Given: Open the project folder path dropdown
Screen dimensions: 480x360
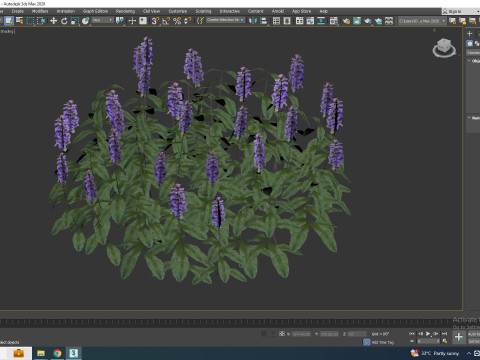Looking at the screenshot, I should [x=422, y=21].
